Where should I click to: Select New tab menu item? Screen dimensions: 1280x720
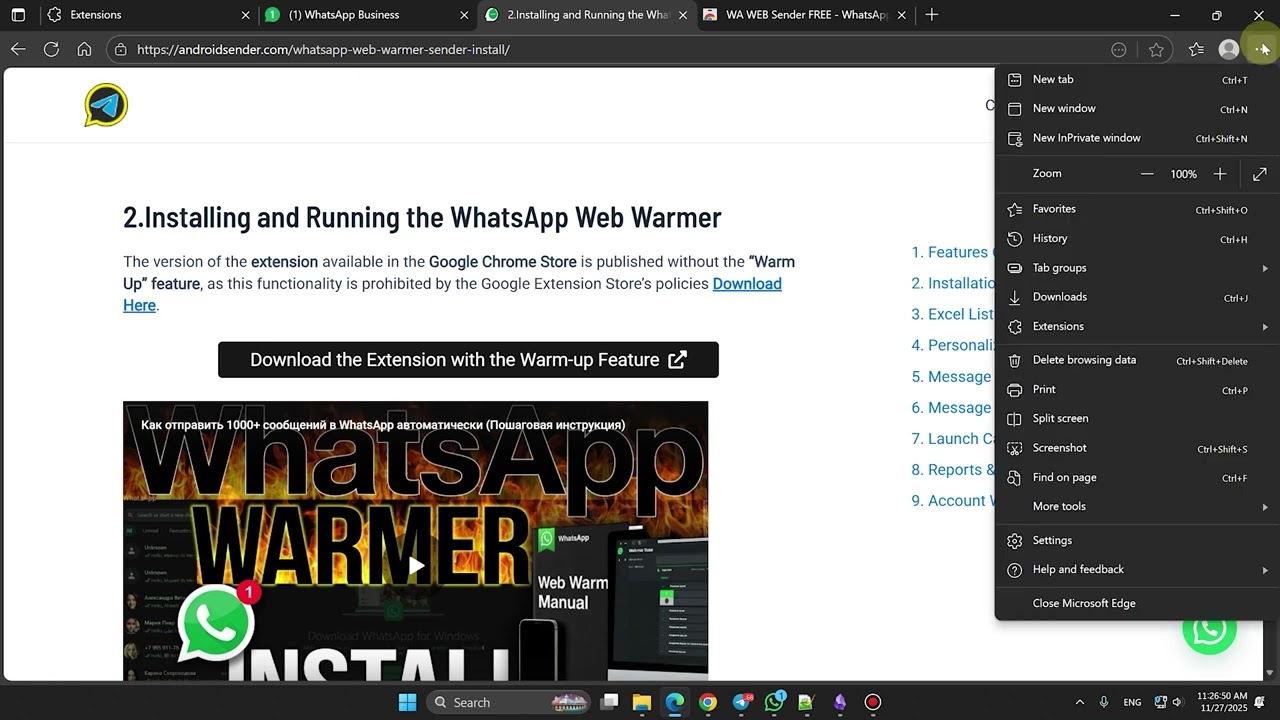[x=1137, y=79]
